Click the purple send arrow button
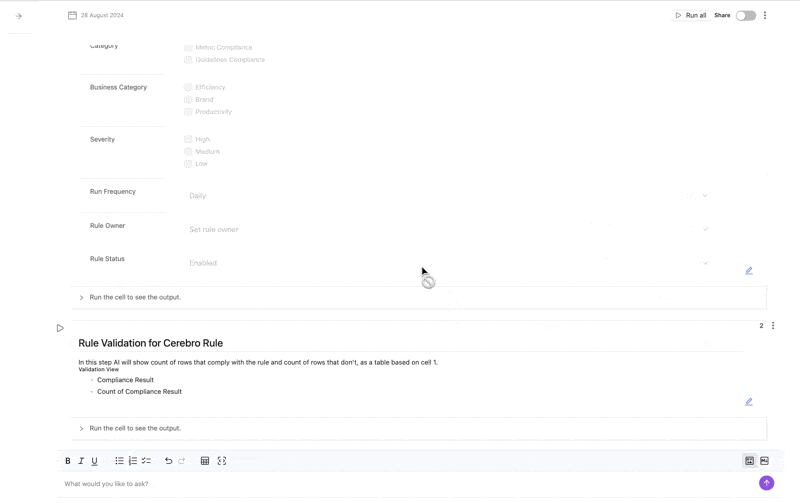Screen dimensions: 800x503 [x=766, y=483]
